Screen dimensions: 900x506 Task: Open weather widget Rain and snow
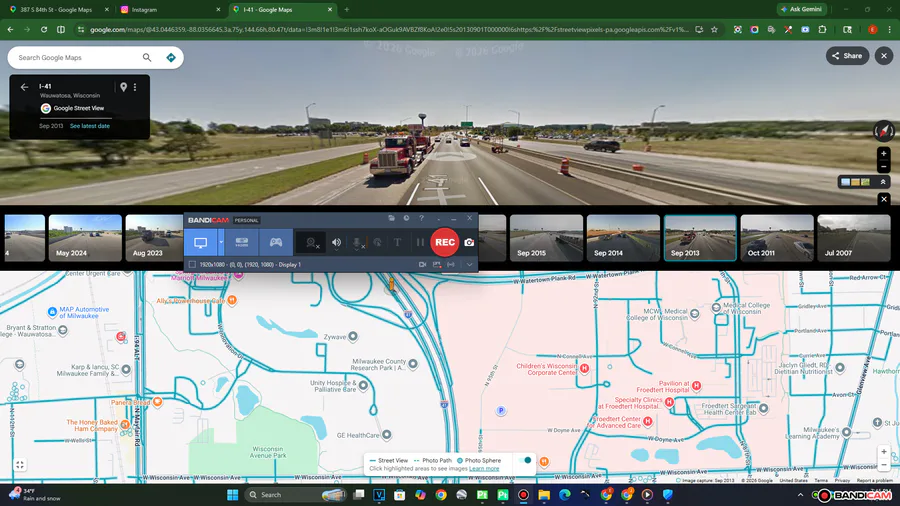click(x=34, y=495)
